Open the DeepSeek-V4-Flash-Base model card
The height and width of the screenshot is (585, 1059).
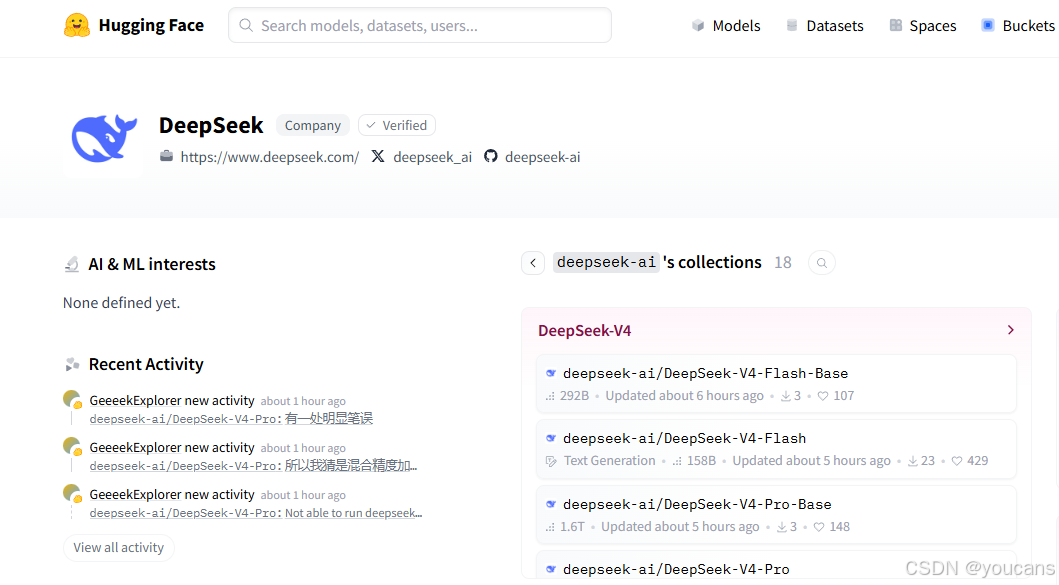(776, 384)
